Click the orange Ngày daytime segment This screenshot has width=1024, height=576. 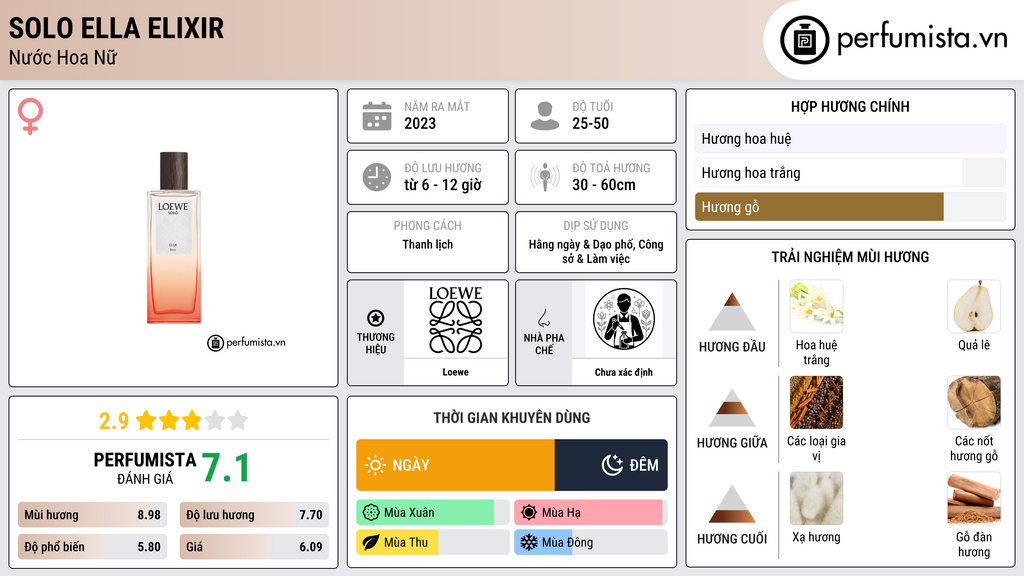point(455,465)
